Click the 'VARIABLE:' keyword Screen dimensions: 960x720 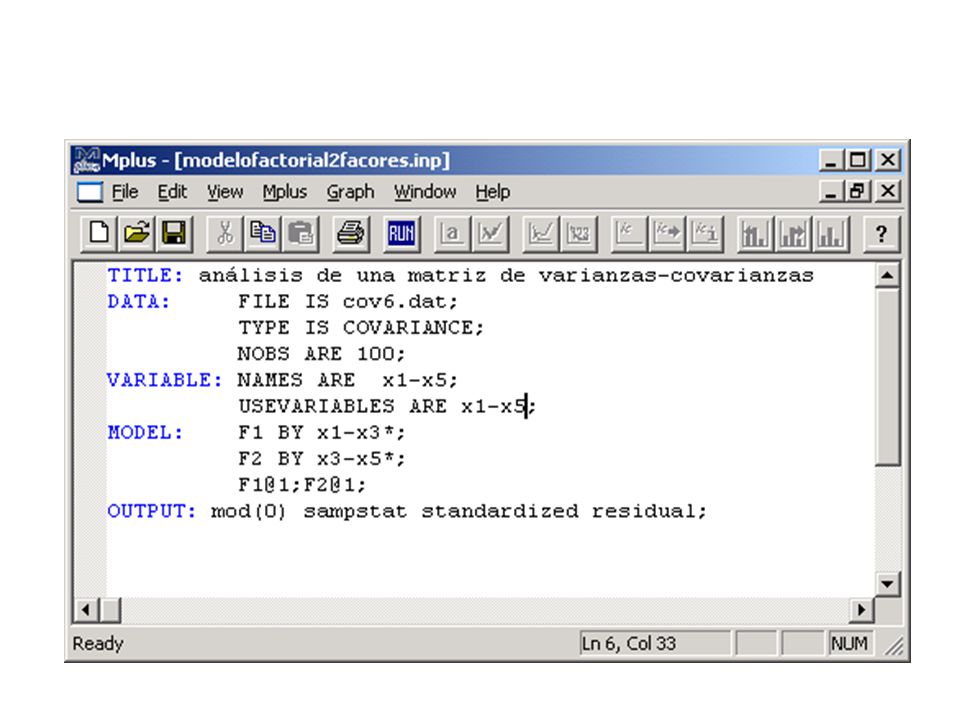(165, 380)
